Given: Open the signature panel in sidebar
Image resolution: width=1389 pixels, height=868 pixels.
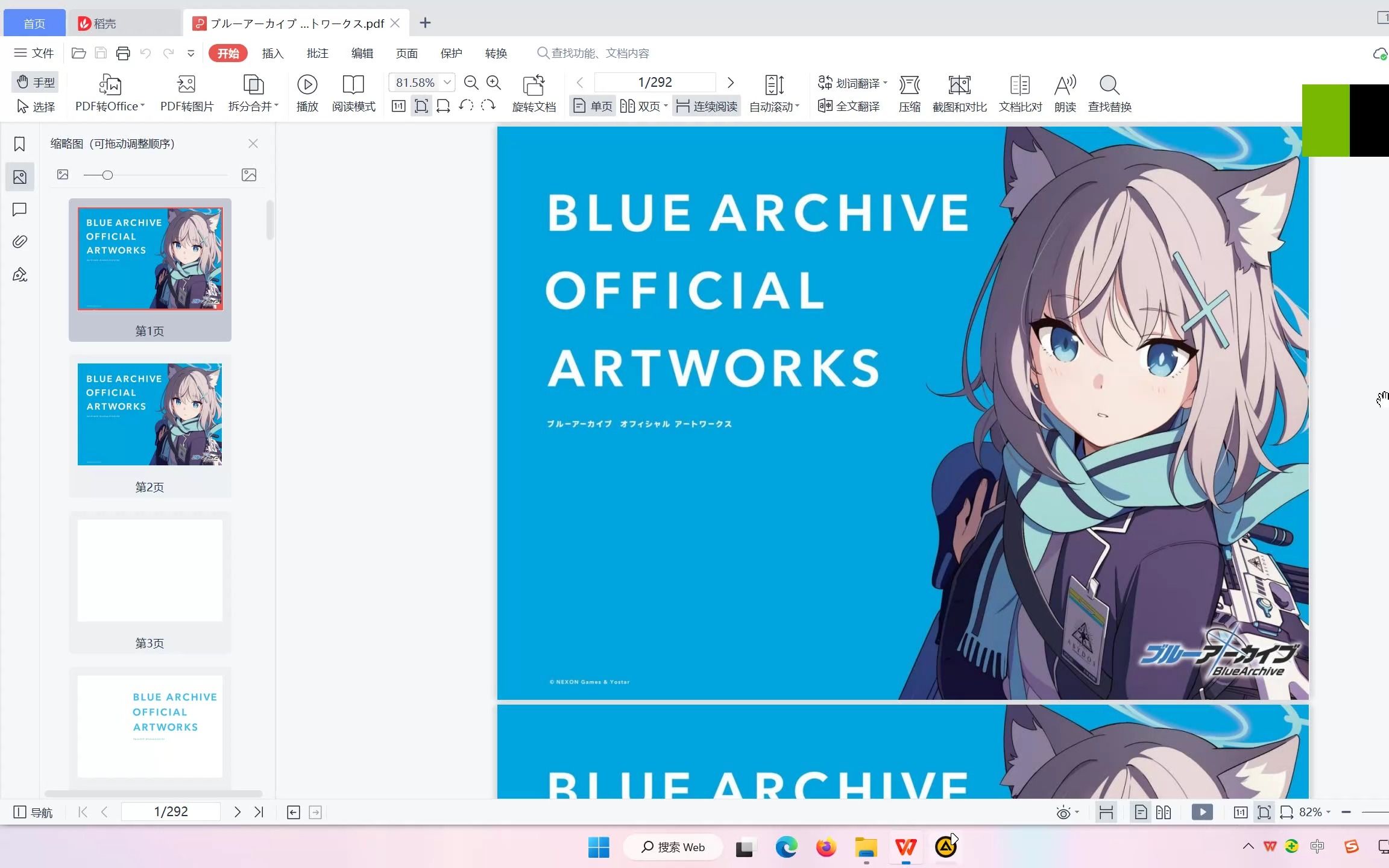Looking at the screenshot, I should (x=20, y=275).
